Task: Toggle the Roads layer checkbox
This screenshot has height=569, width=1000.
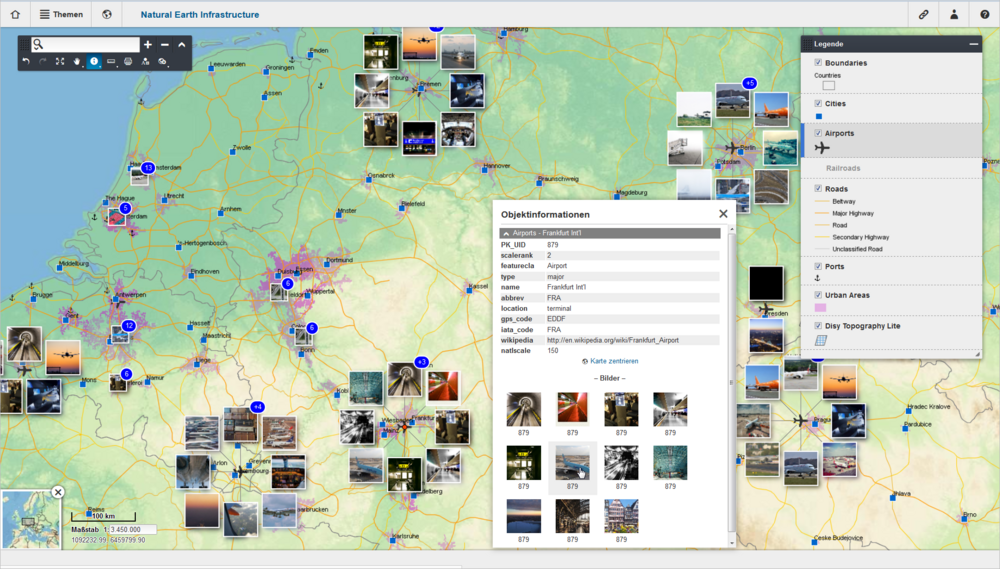Action: coord(818,188)
